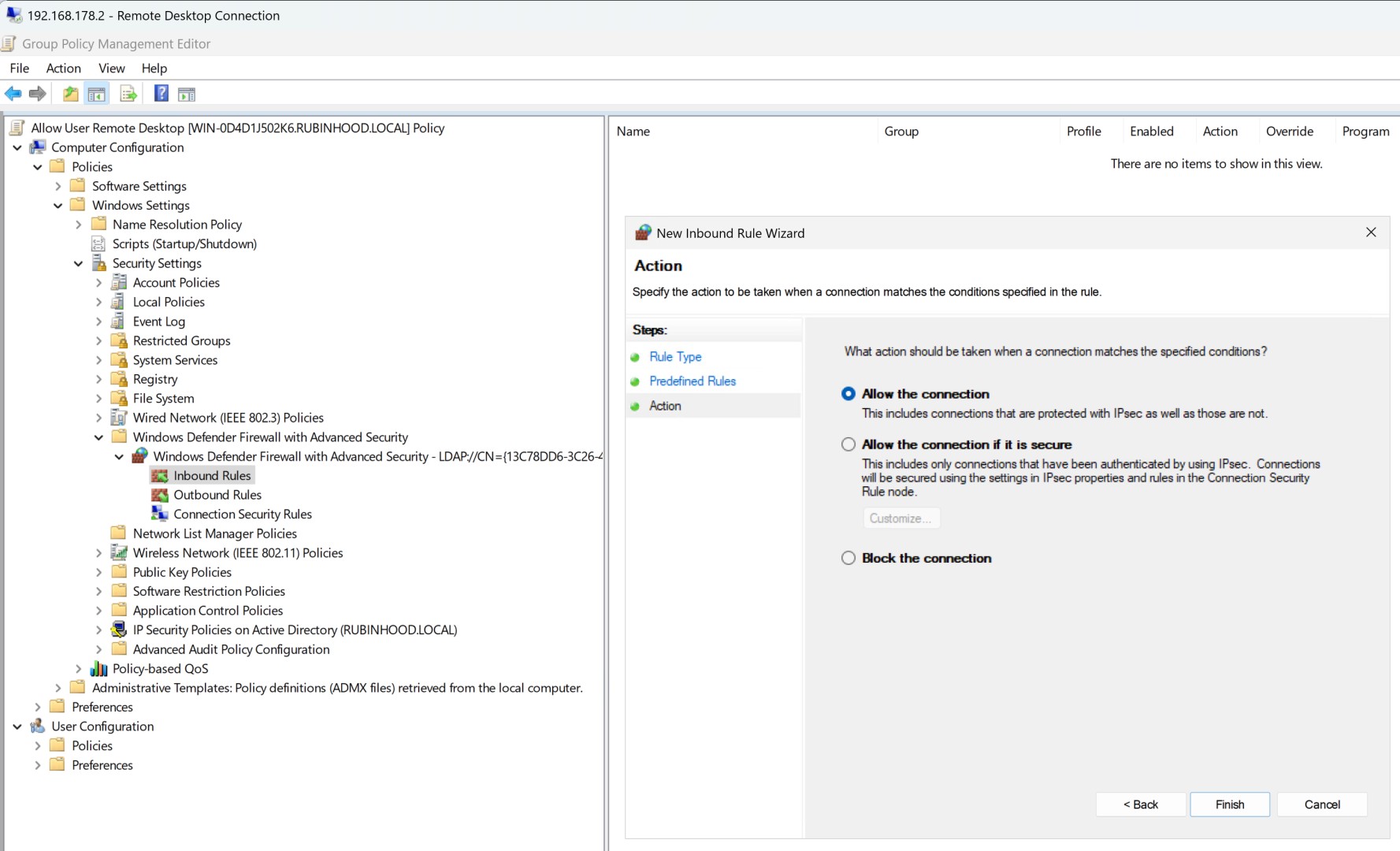Viewport: 1400px width, 851px height.
Task: Click the Export List toolbar icon
Action: pyautogui.click(x=128, y=94)
